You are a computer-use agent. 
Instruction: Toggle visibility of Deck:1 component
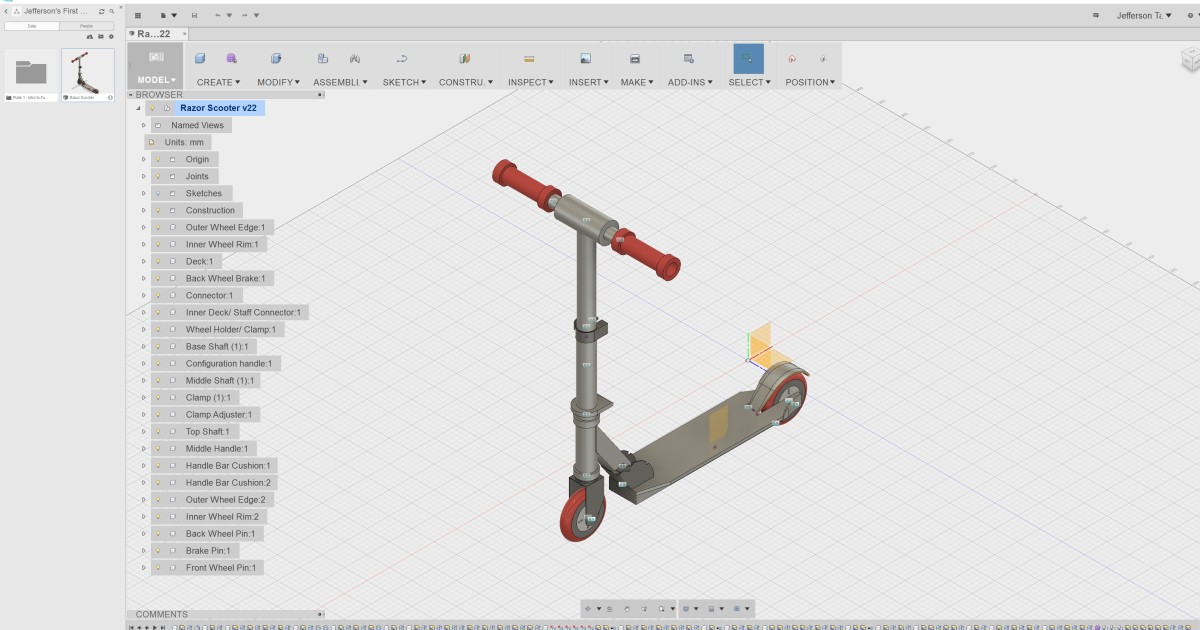coord(159,261)
